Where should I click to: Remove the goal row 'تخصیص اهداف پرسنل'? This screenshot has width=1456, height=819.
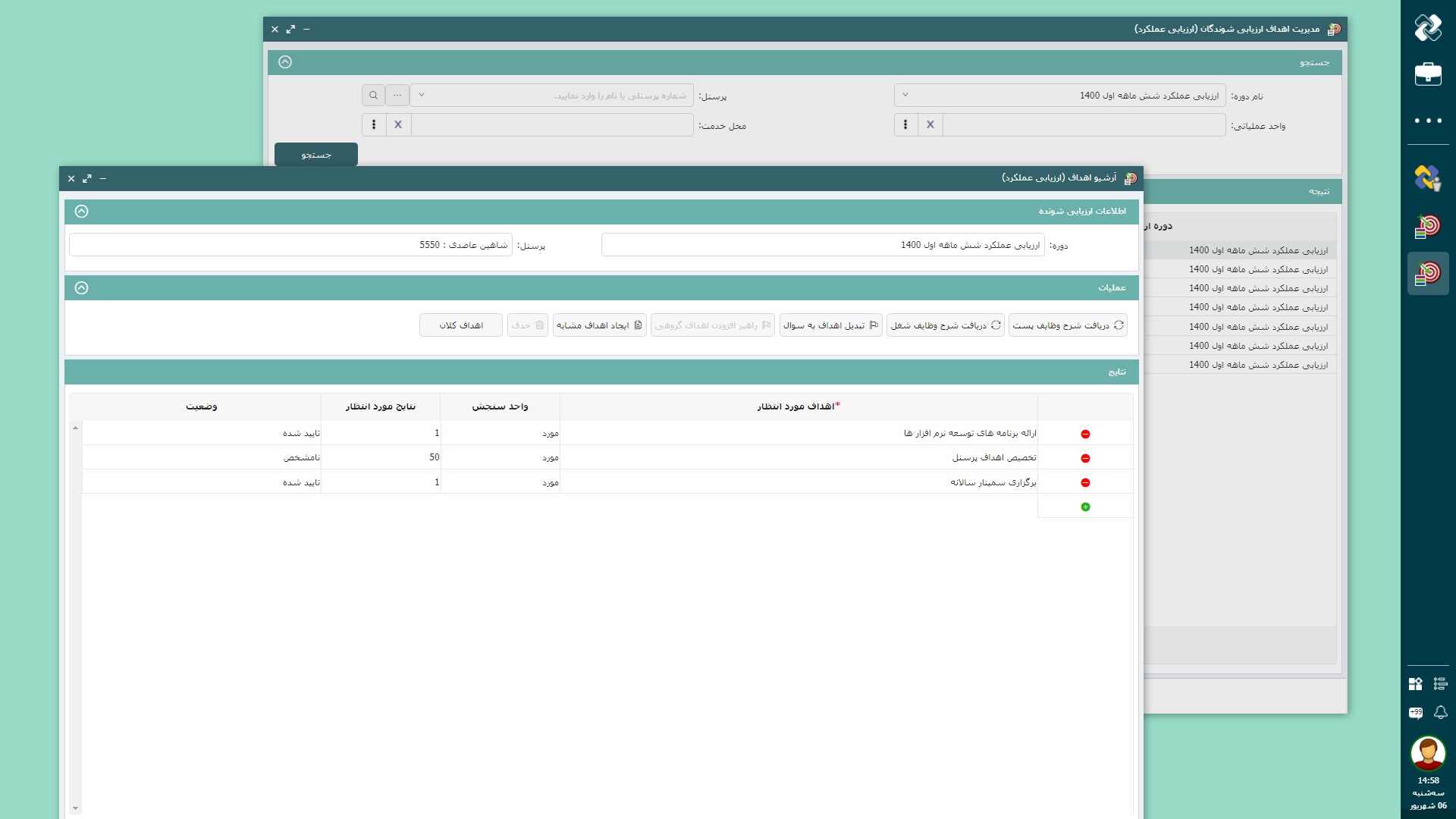click(x=1085, y=458)
